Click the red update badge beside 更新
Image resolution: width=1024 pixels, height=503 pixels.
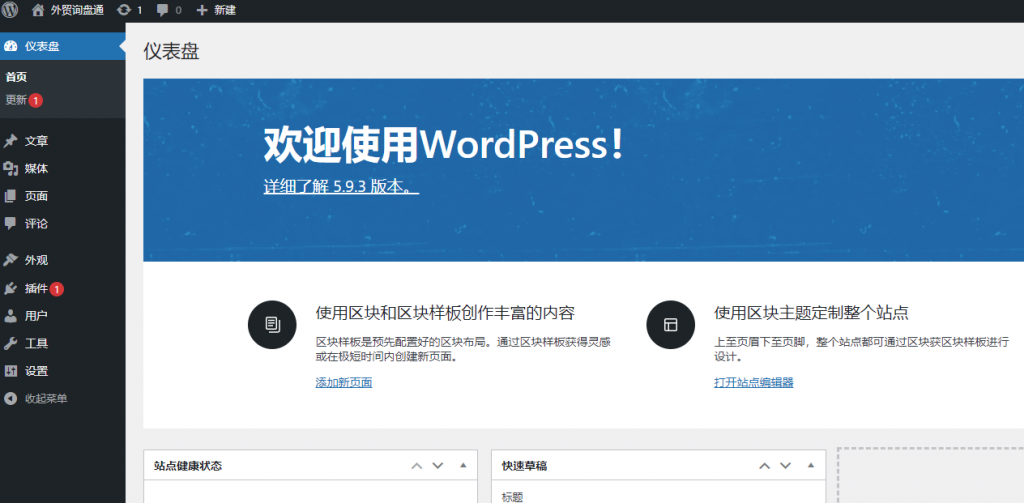[36, 101]
